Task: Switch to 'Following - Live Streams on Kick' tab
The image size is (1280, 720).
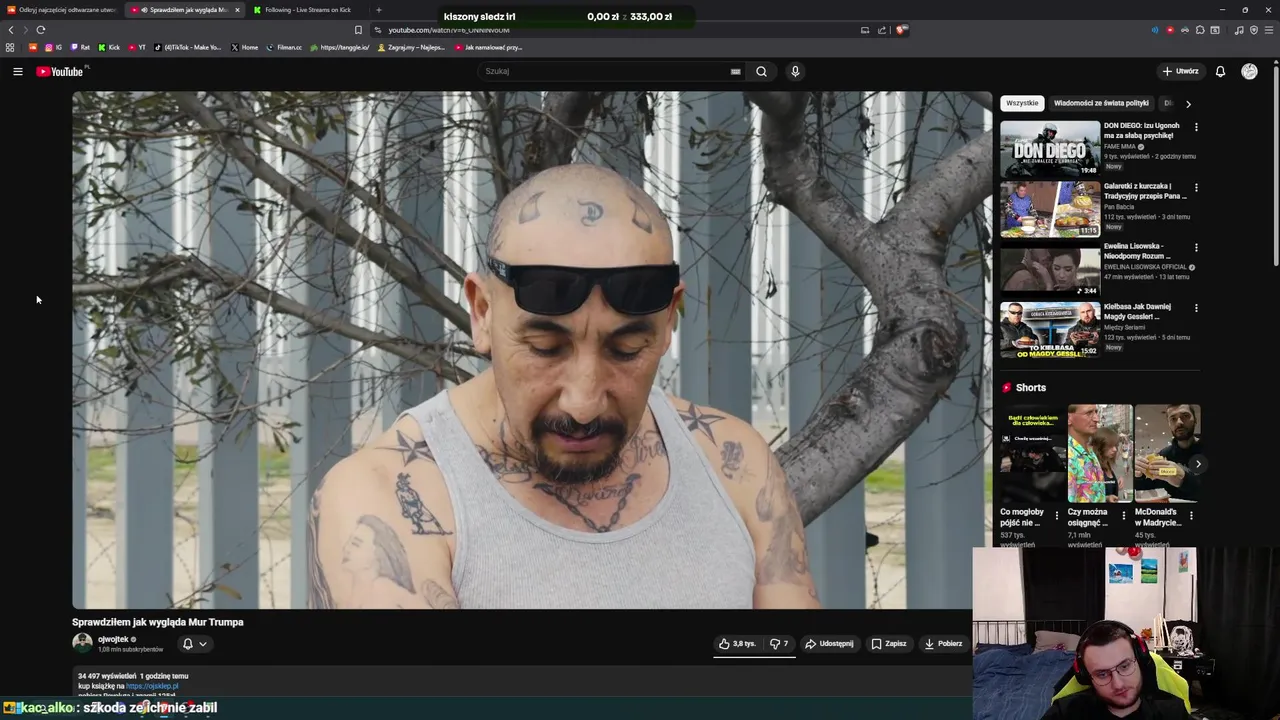Action: [x=304, y=10]
